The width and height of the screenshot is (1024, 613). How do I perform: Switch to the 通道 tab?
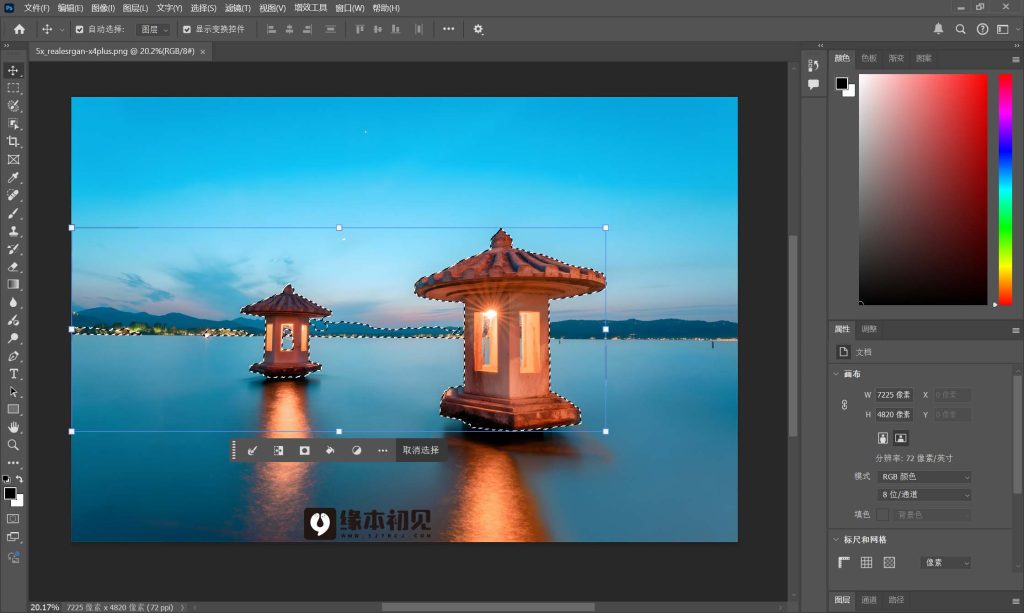click(869, 600)
